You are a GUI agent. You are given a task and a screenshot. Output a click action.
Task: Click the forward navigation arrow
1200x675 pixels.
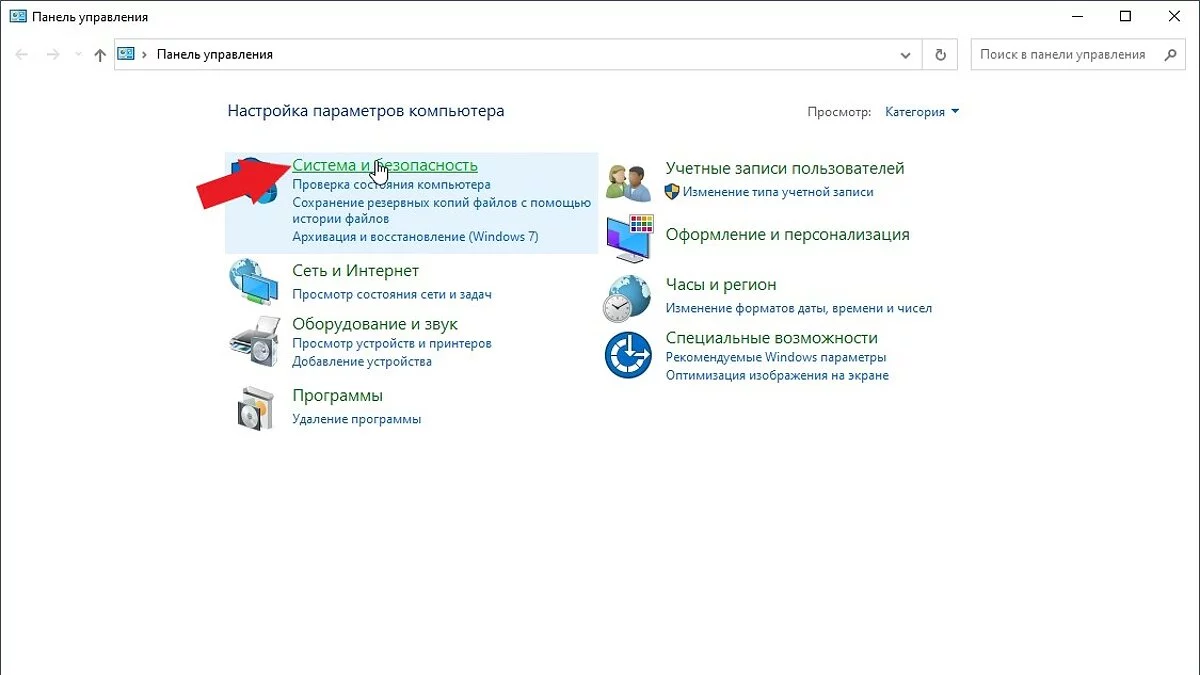coord(53,55)
